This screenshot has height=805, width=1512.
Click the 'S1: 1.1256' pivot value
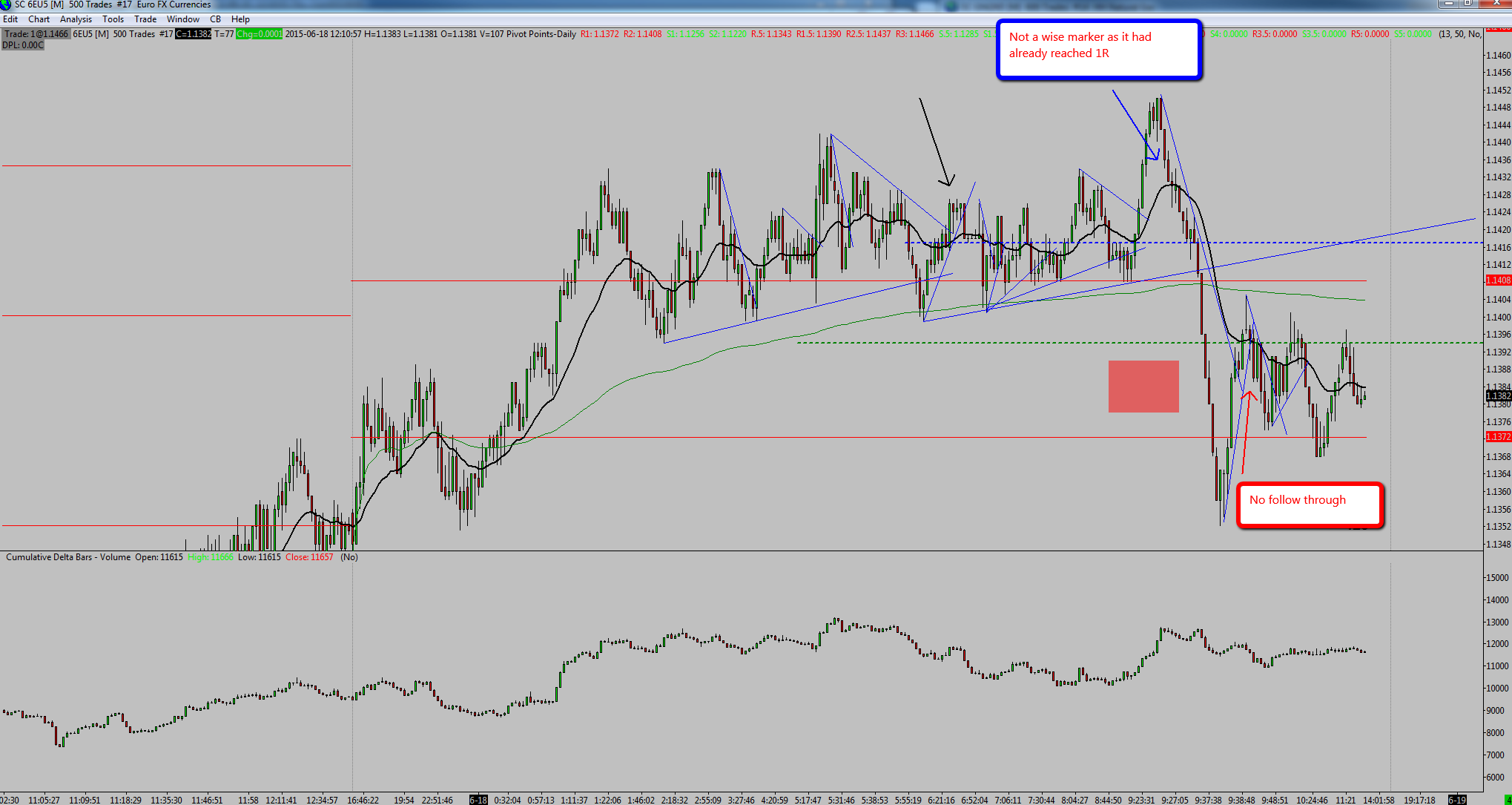point(686,34)
